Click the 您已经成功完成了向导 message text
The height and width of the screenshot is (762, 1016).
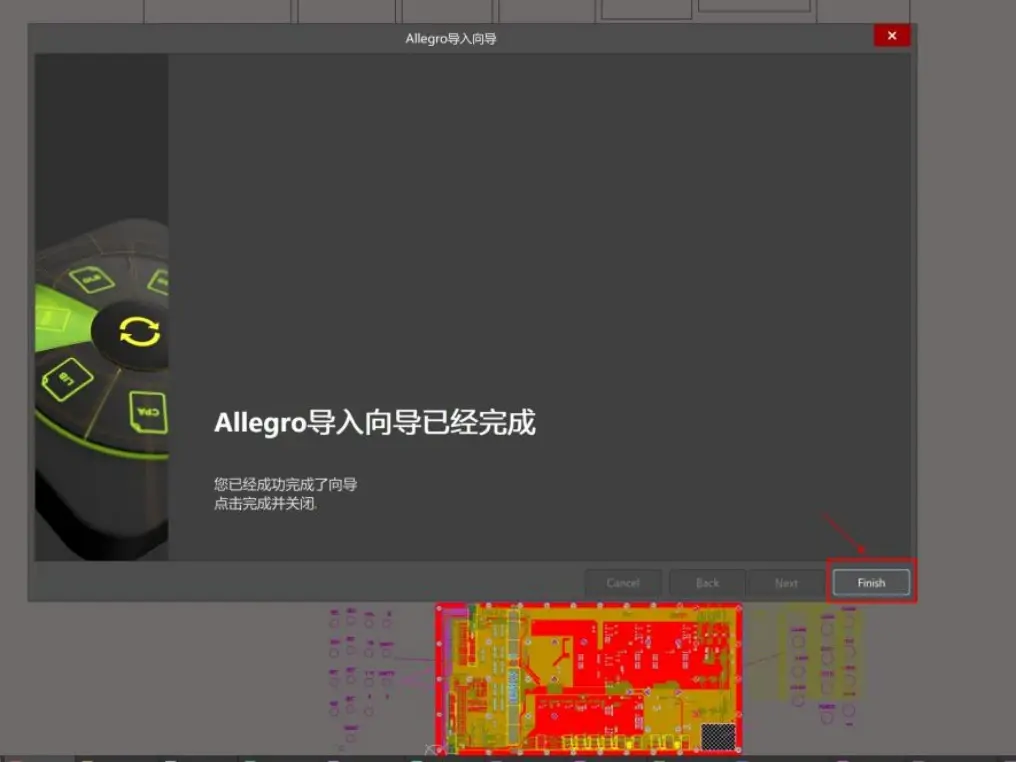click(x=286, y=484)
